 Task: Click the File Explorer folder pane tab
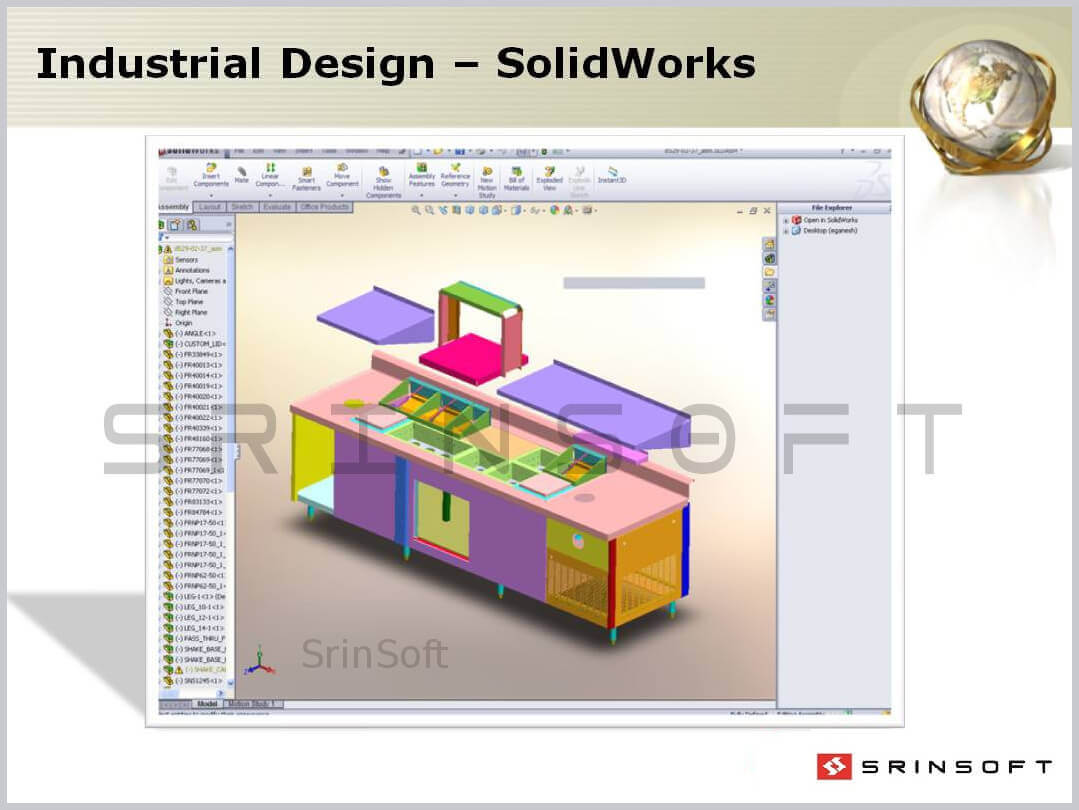click(769, 273)
